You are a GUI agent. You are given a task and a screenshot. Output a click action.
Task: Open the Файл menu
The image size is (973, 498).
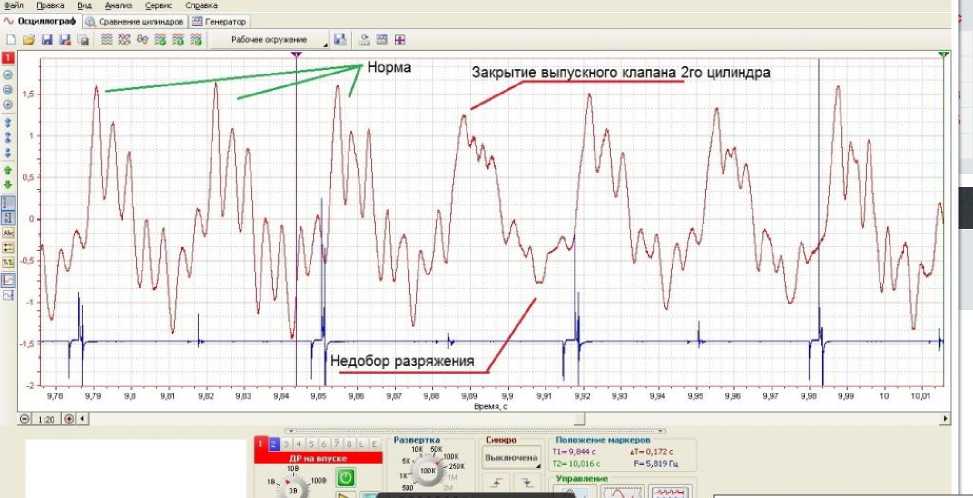(14, 5)
